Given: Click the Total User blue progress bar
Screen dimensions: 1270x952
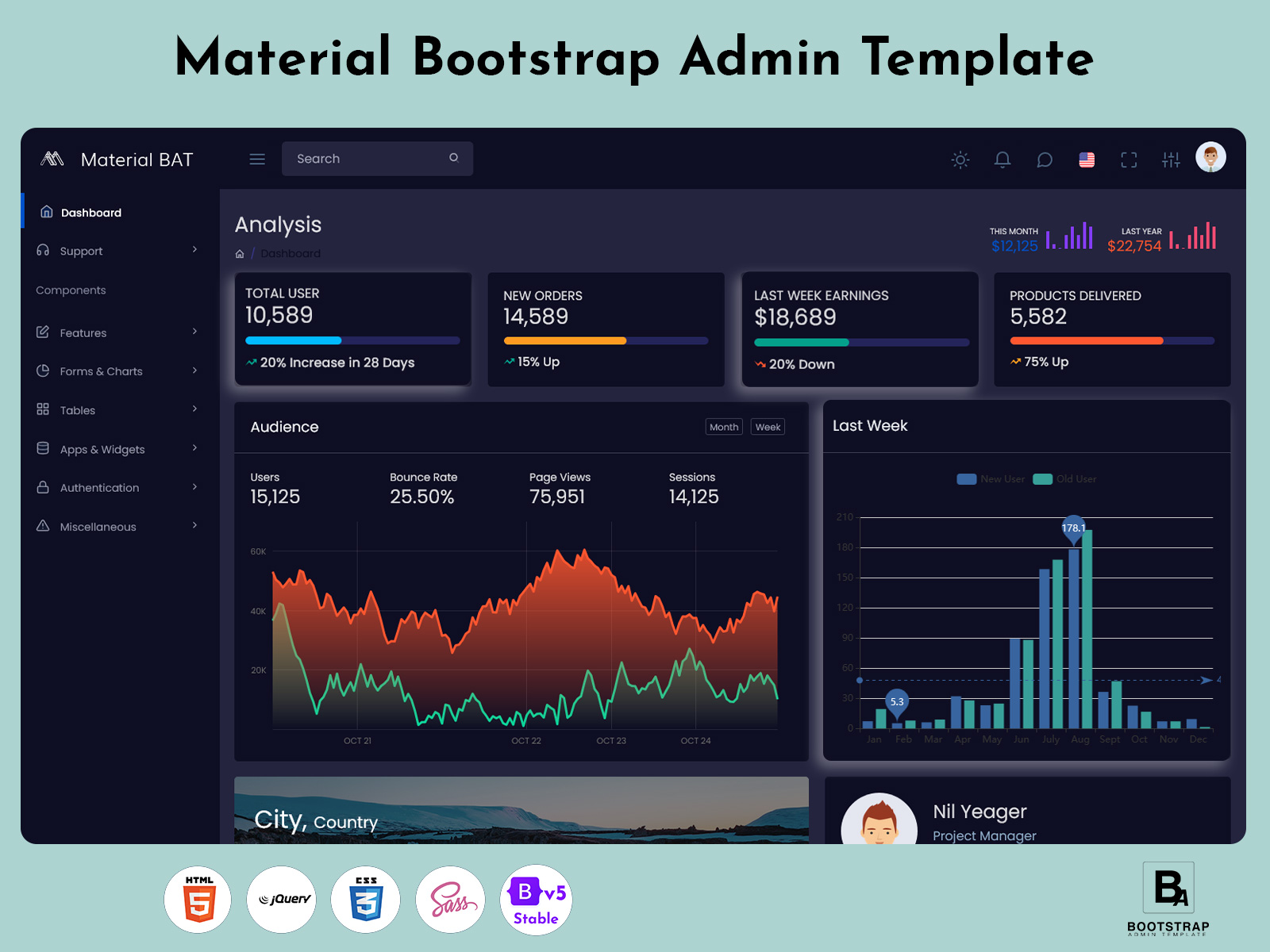Looking at the screenshot, I should click(x=352, y=340).
